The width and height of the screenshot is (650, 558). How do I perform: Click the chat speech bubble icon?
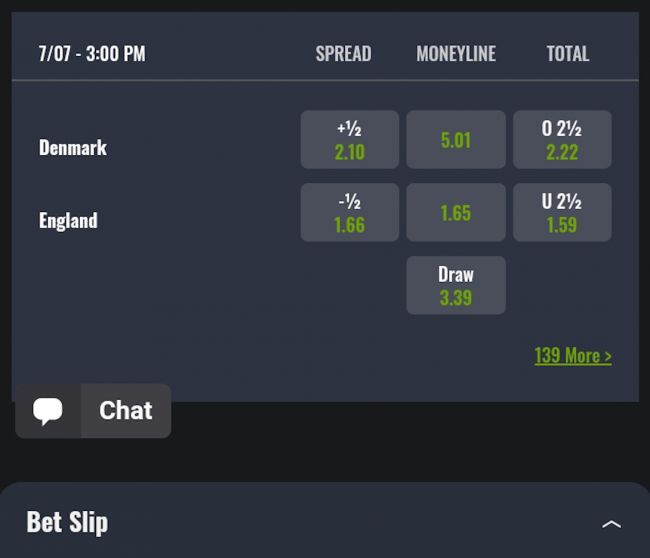point(48,411)
